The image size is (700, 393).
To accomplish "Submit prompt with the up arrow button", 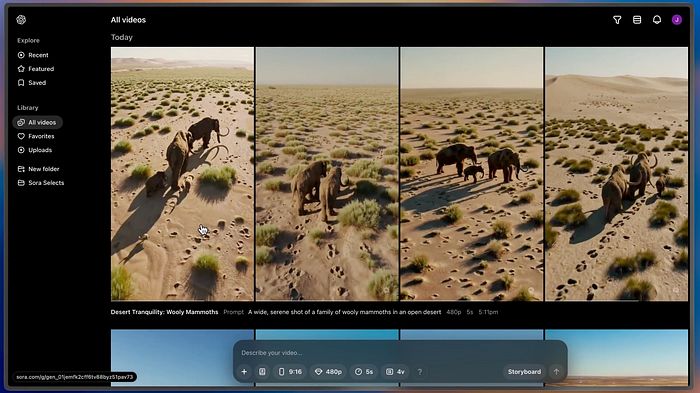I will click(556, 372).
